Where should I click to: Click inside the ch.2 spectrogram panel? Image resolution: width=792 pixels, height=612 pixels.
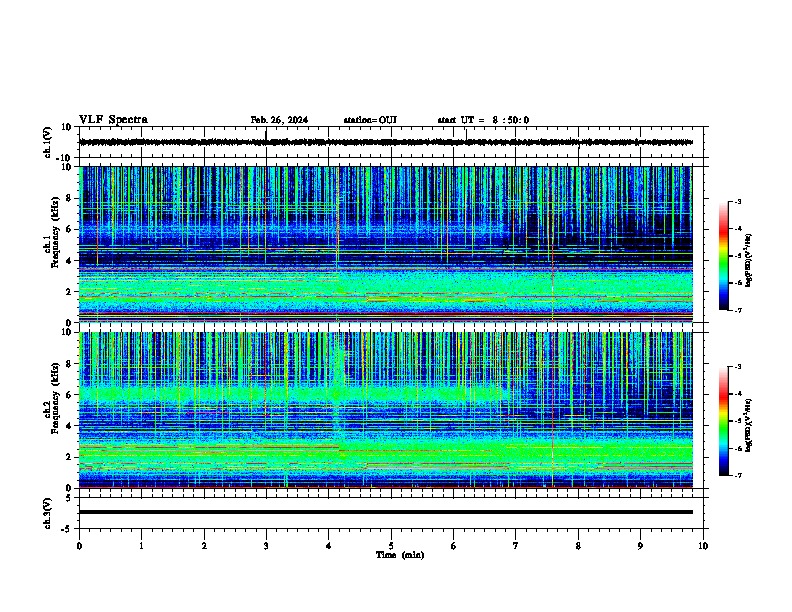click(x=385, y=410)
